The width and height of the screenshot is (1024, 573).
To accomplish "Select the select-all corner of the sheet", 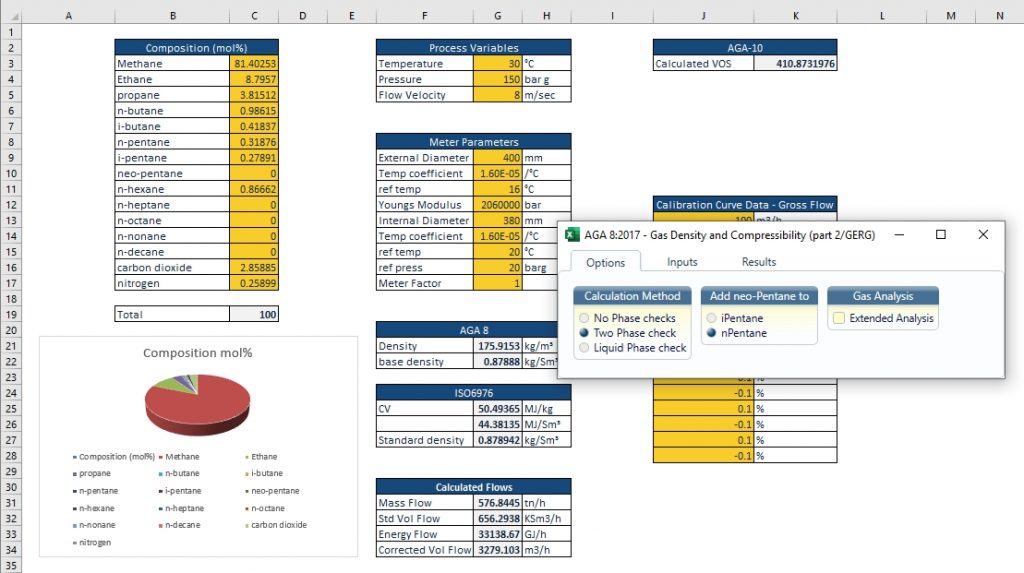I will click(x=11, y=16).
